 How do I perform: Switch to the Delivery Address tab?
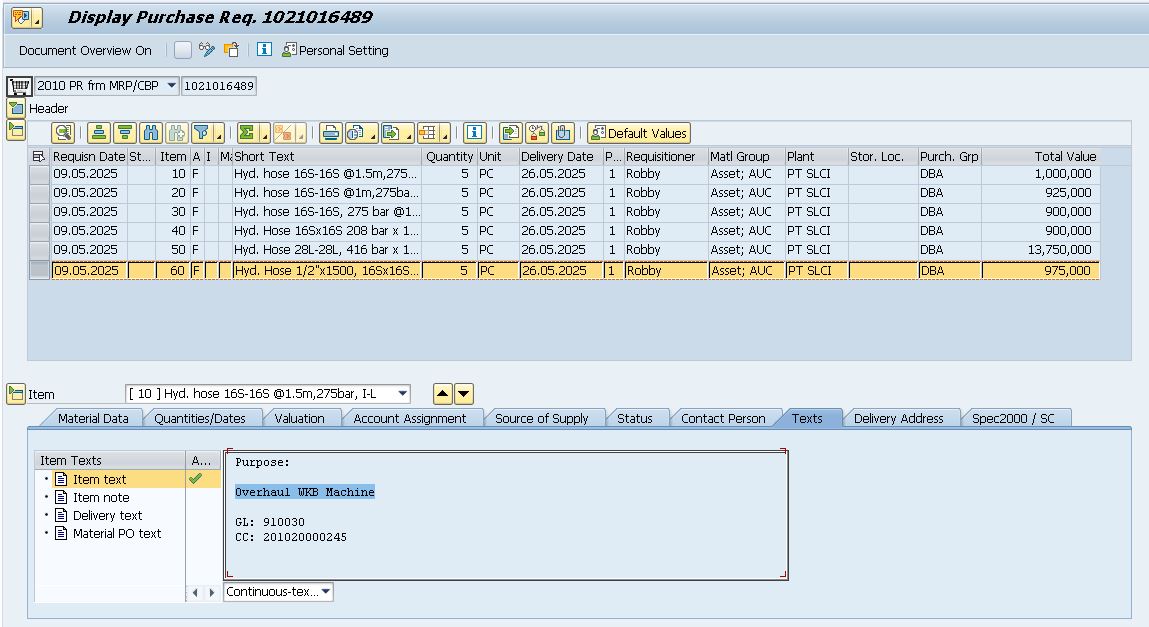(898, 418)
